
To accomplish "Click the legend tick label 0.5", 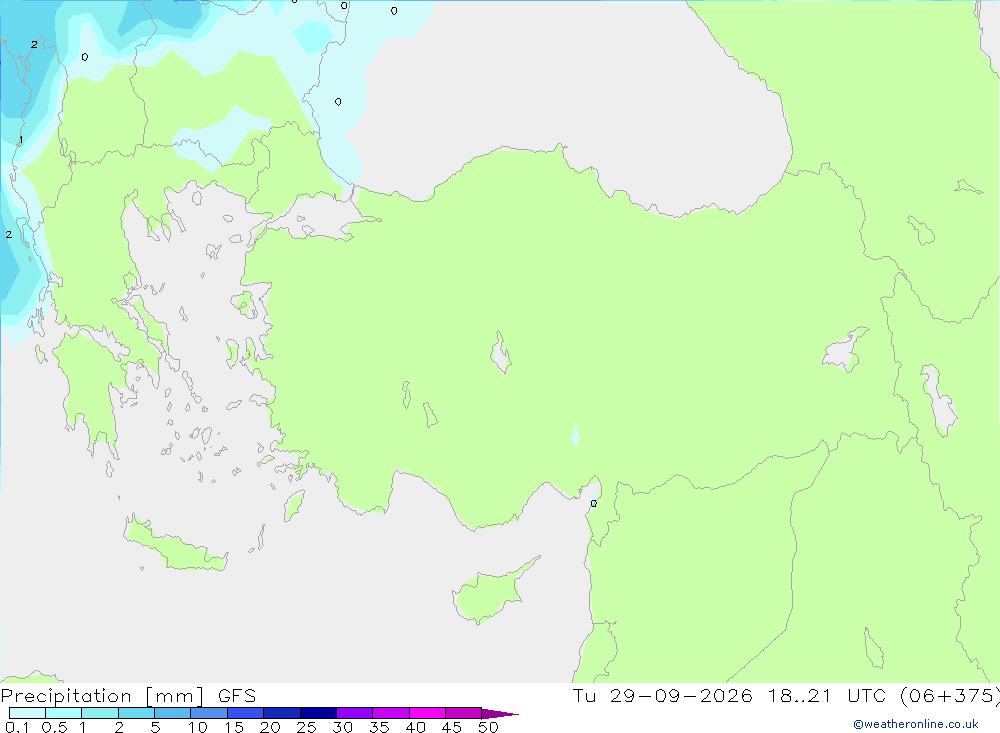I will pyautogui.click(x=54, y=727).
